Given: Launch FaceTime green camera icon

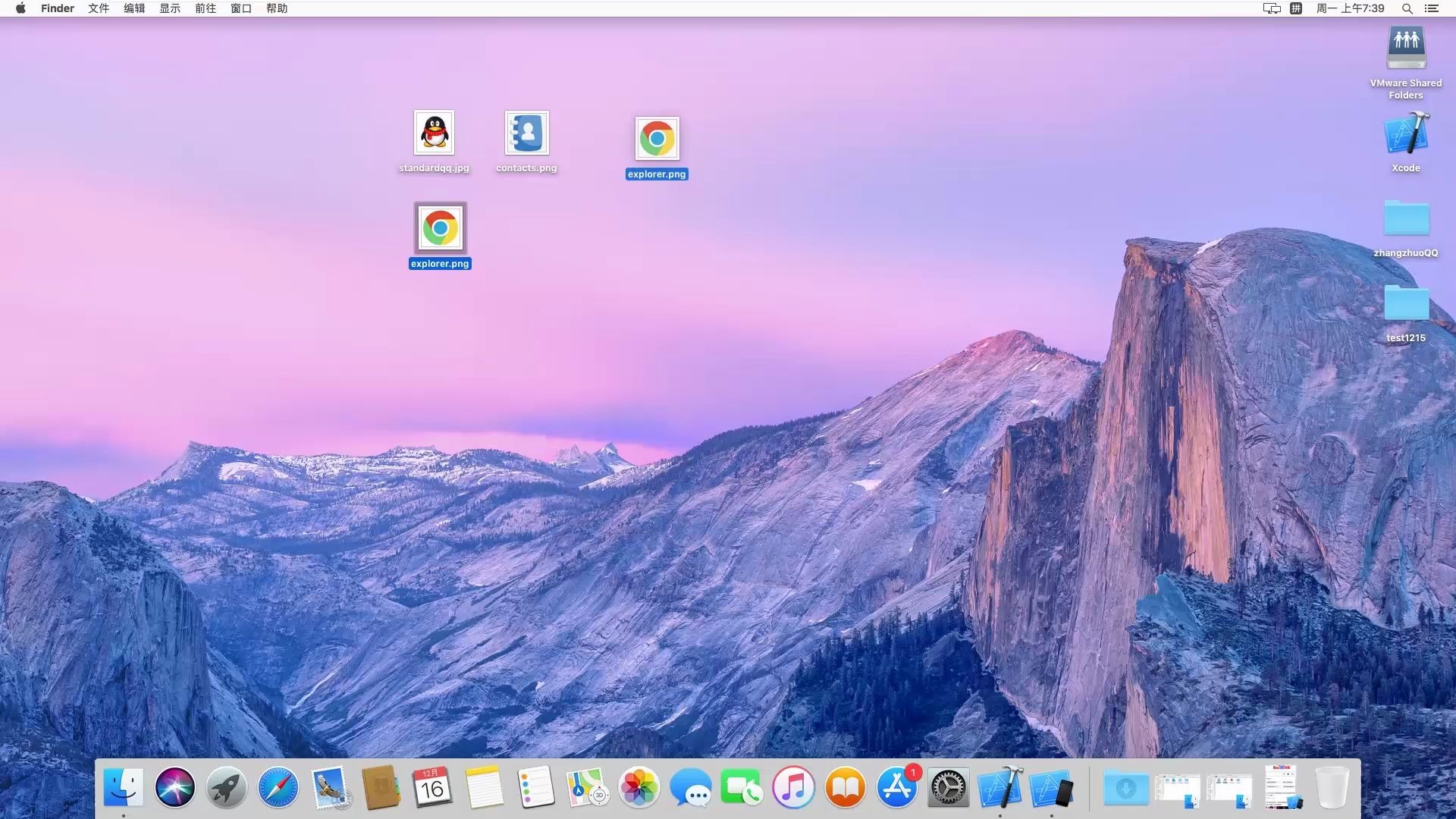Looking at the screenshot, I should tap(742, 788).
